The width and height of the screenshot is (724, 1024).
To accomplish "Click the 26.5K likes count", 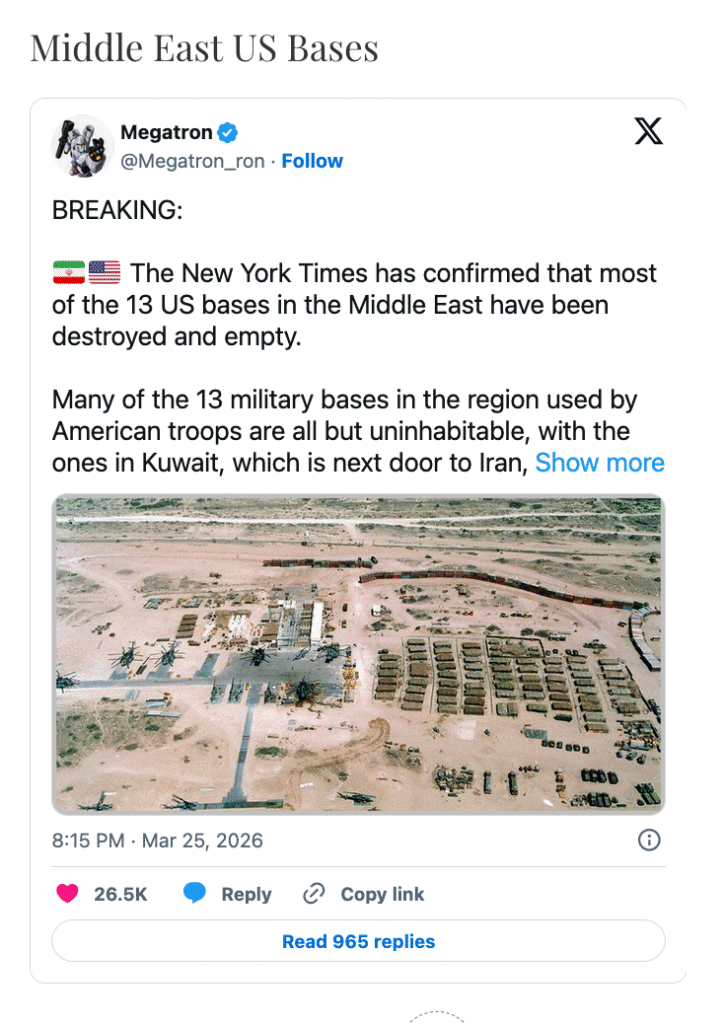I will point(120,894).
